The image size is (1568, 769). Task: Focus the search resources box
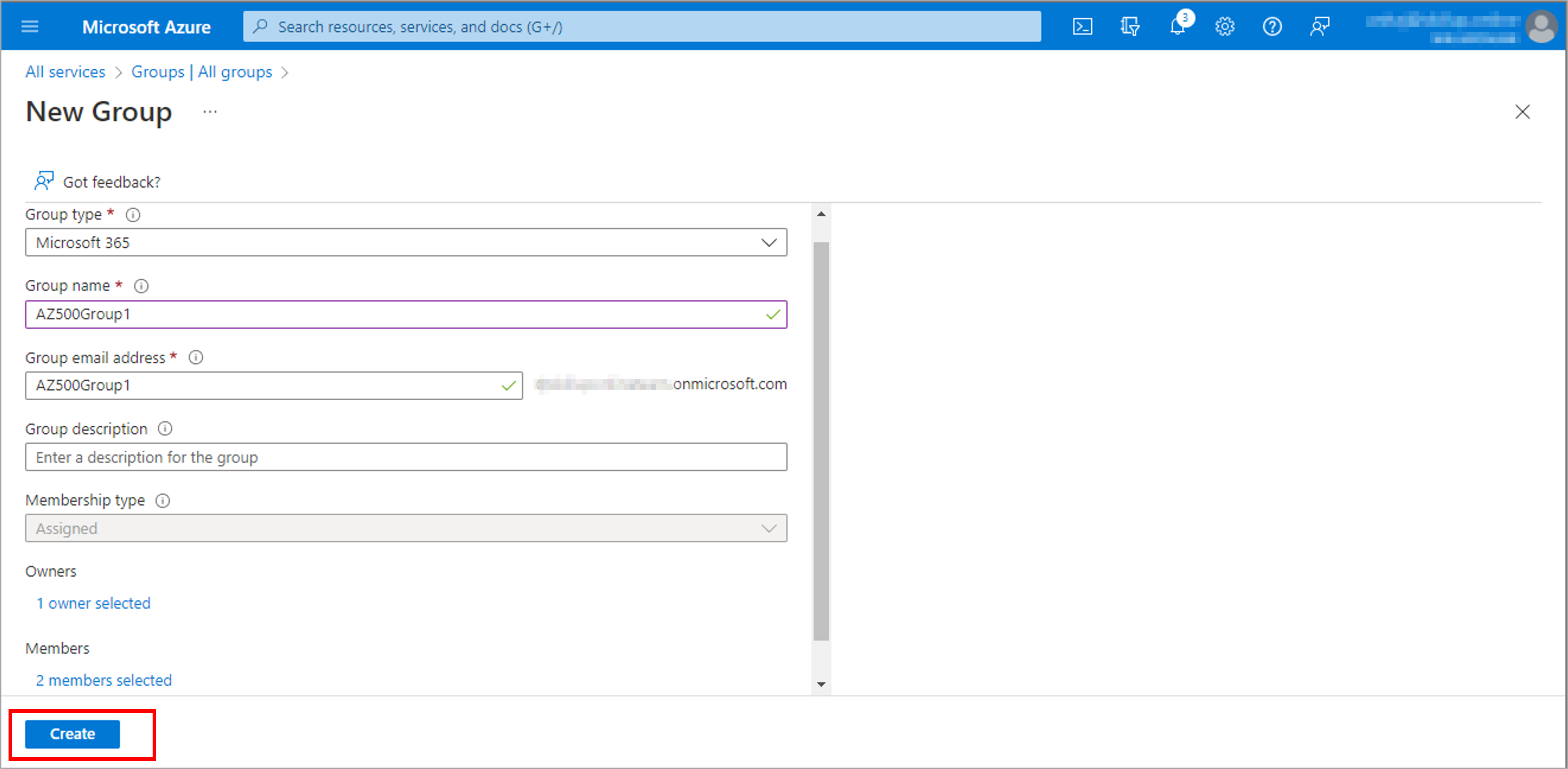click(642, 27)
